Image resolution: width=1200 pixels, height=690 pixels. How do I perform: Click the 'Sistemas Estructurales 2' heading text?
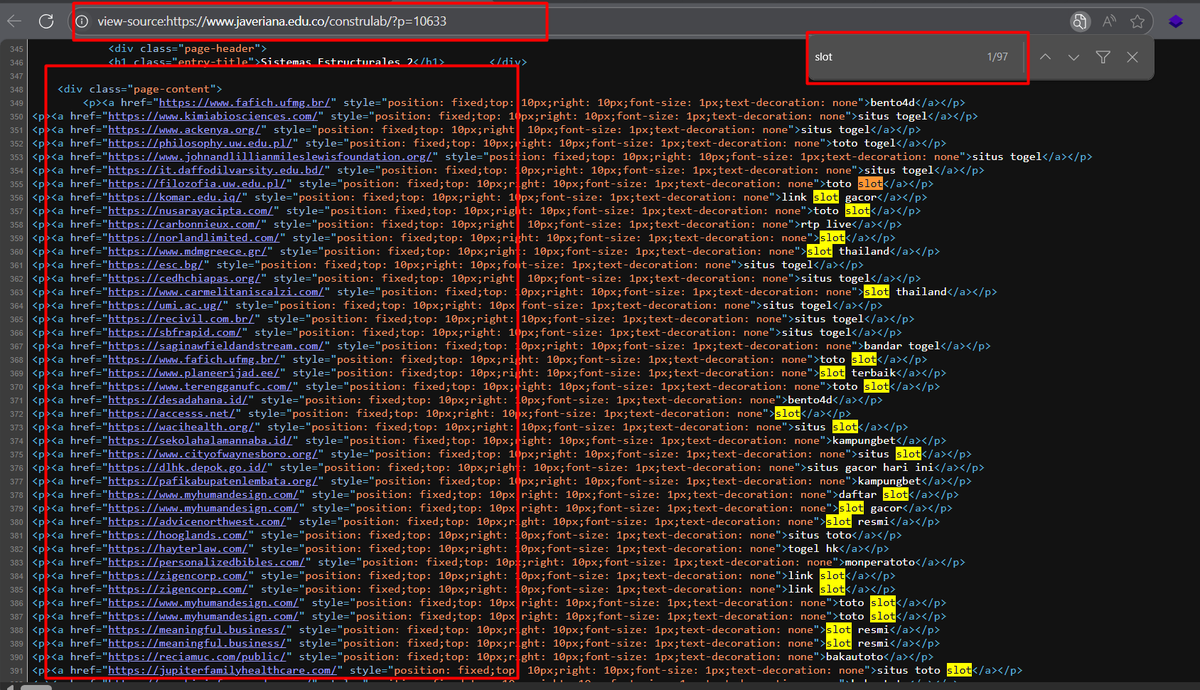337,62
